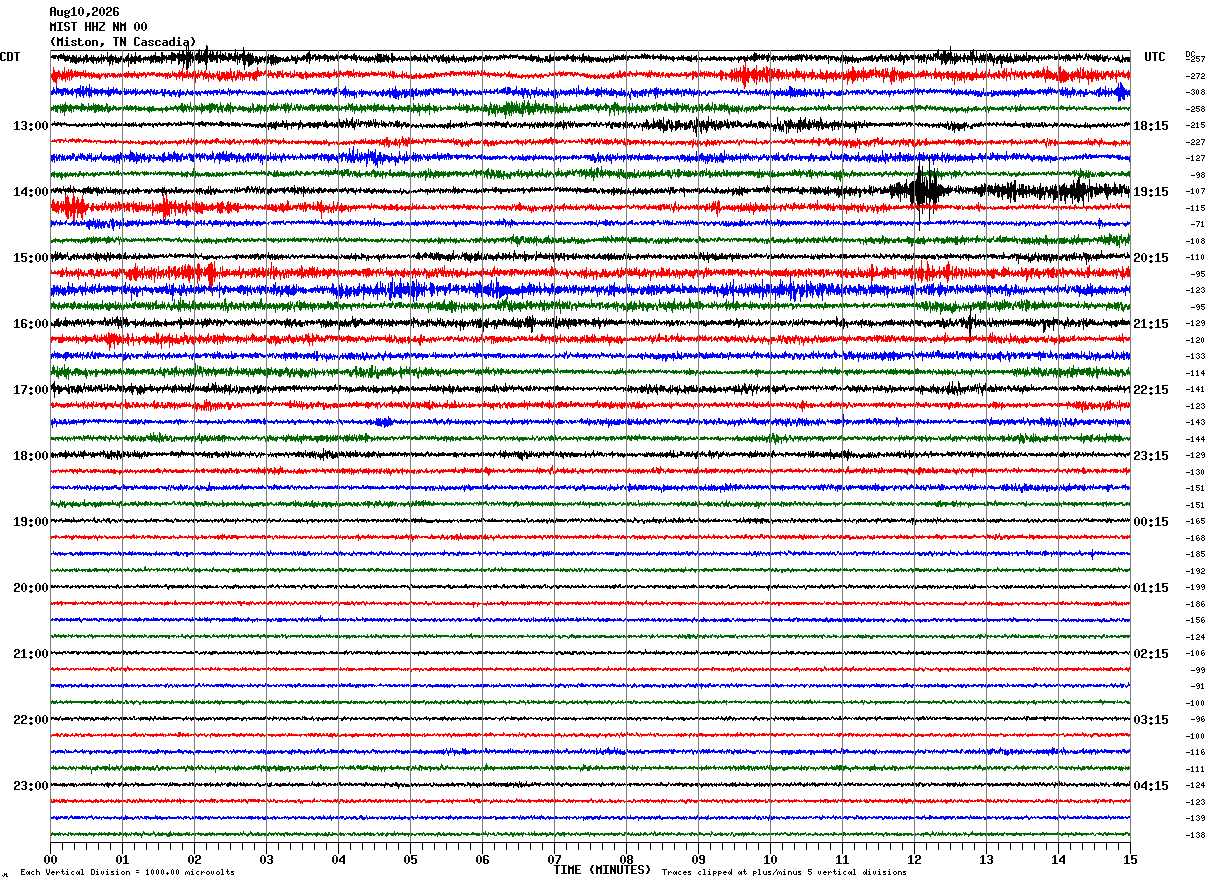
Task: Click the 00:15 UTC time label
Action: click(x=1151, y=522)
